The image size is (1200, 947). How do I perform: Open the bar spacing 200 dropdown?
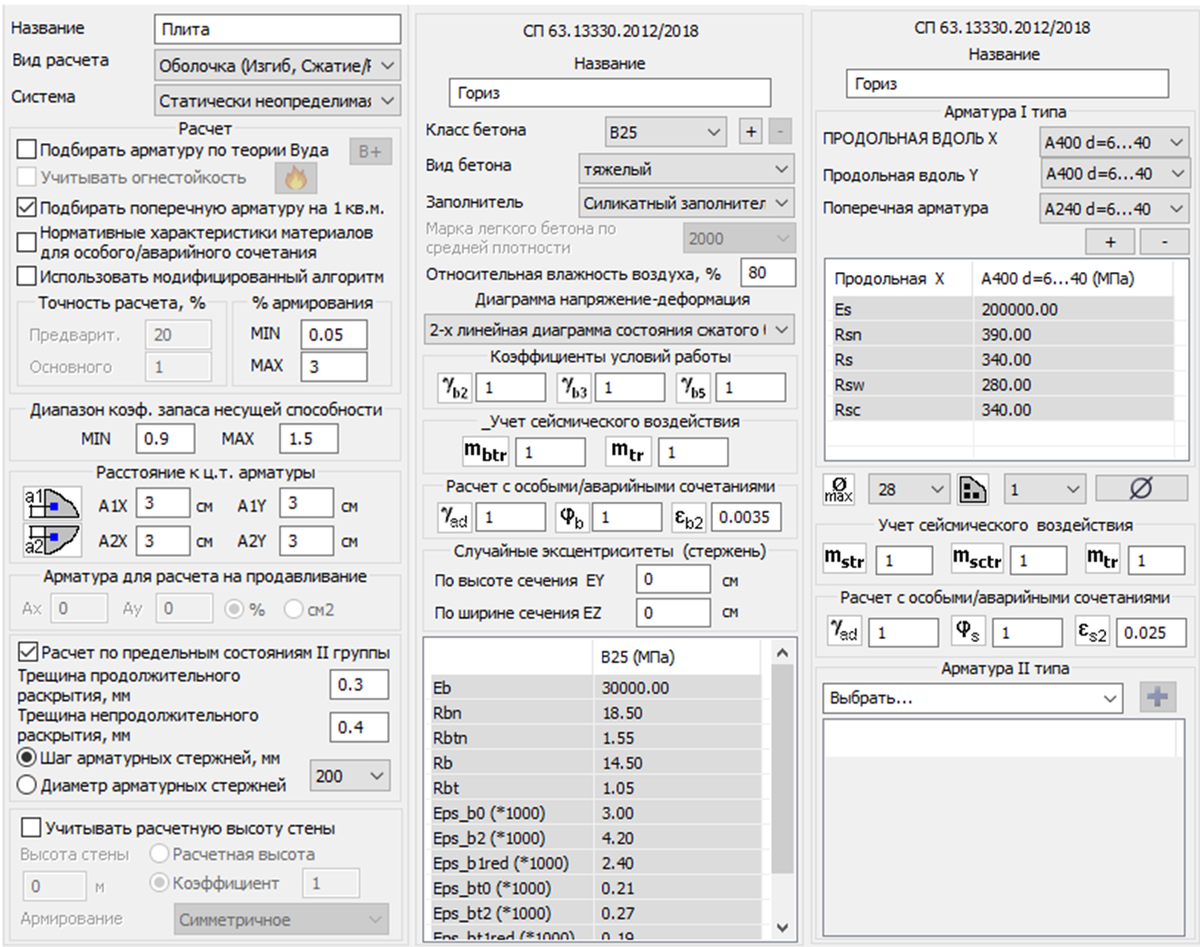351,775
